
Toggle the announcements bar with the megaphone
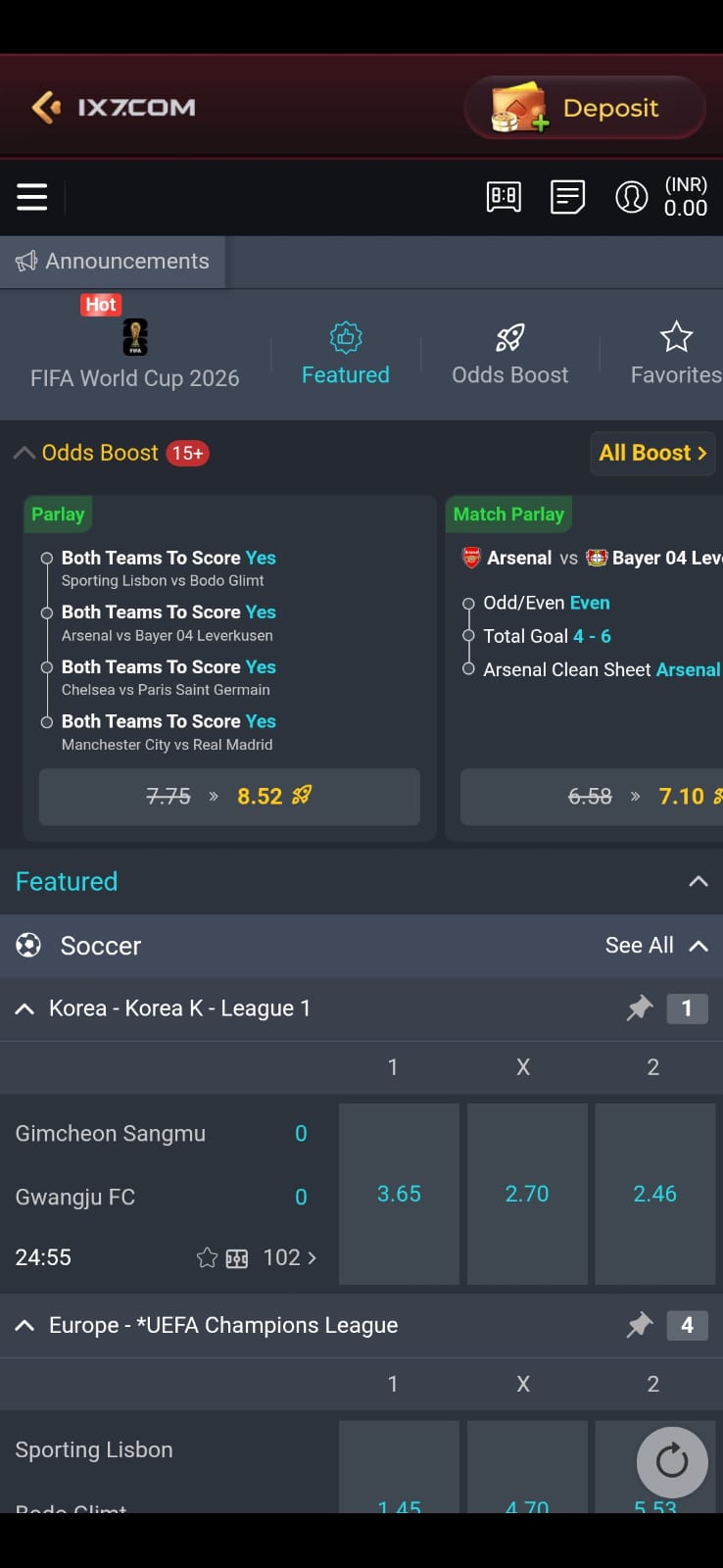(x=27, y=261)
